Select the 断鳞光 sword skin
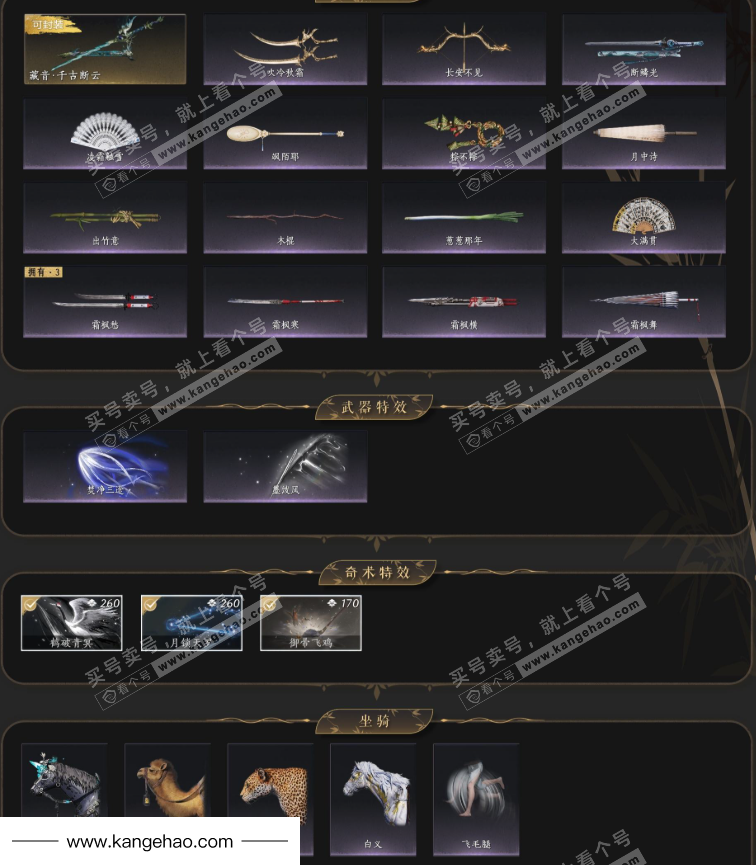This screenshot has width=756, height=865. pyautogui.click(x=643, y=50)
